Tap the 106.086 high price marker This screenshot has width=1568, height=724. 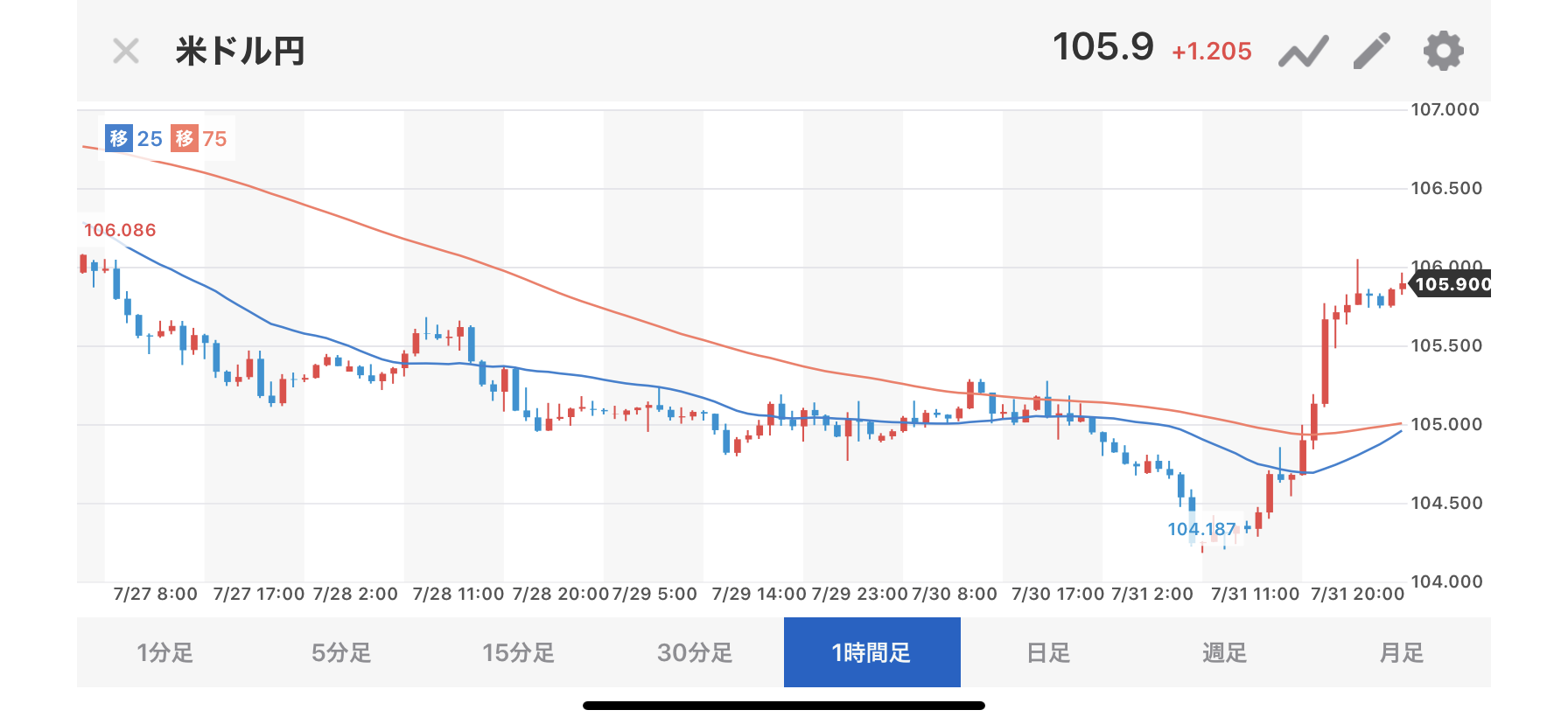tap(120, 230)
